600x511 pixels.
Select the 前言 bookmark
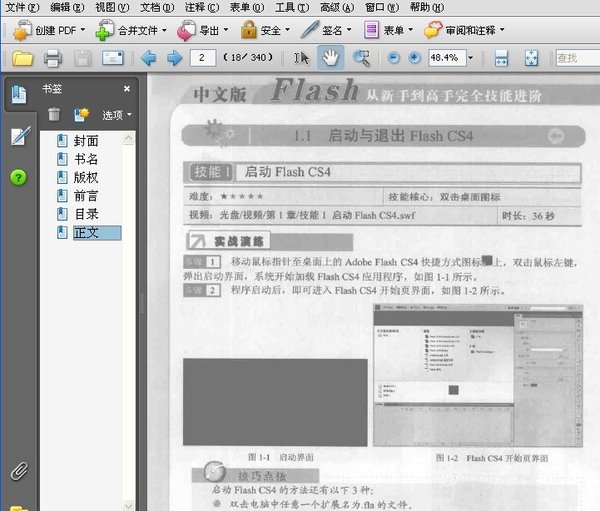point(86,196)
